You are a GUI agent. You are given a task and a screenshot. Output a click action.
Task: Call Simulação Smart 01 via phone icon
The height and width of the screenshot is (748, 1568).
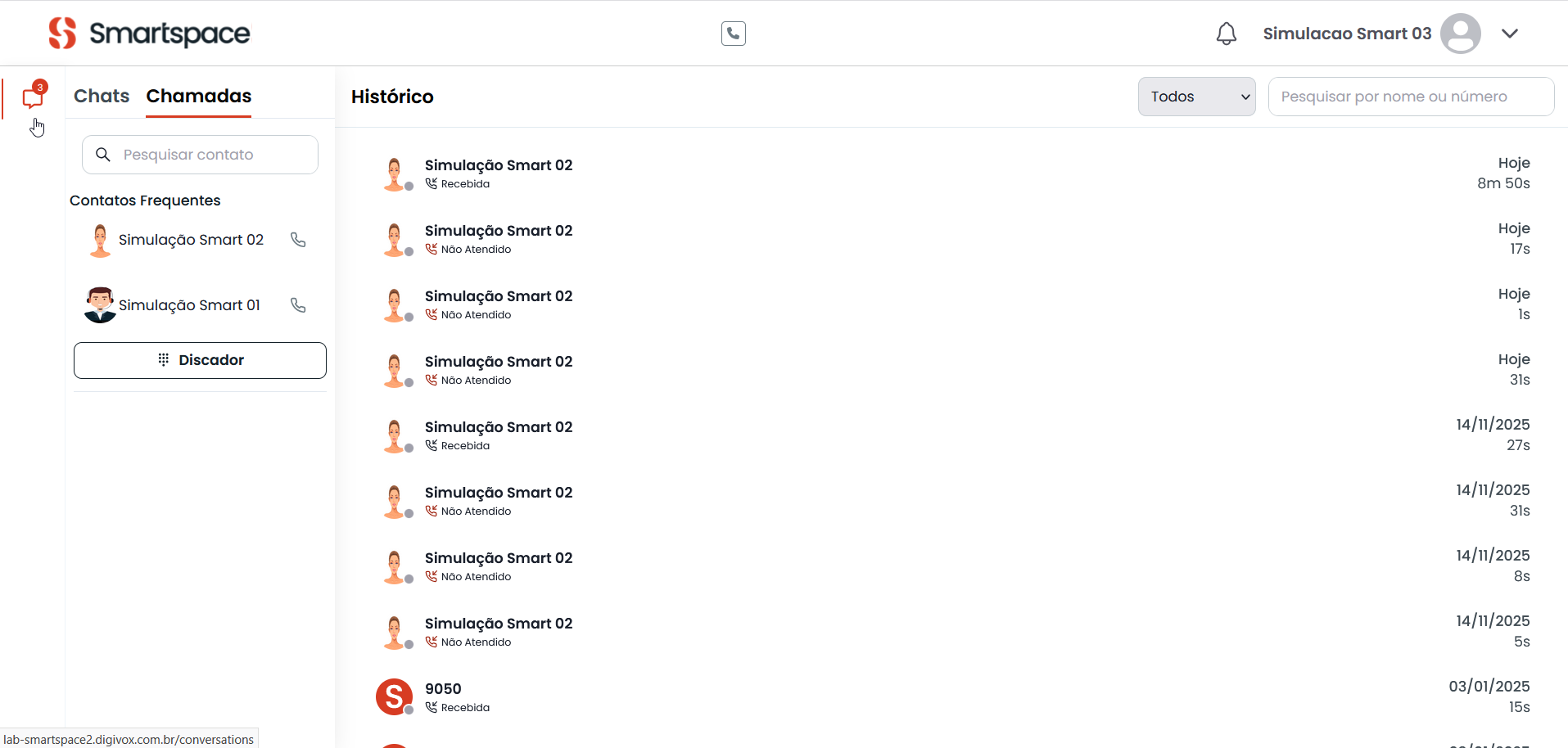pos(298,305)
